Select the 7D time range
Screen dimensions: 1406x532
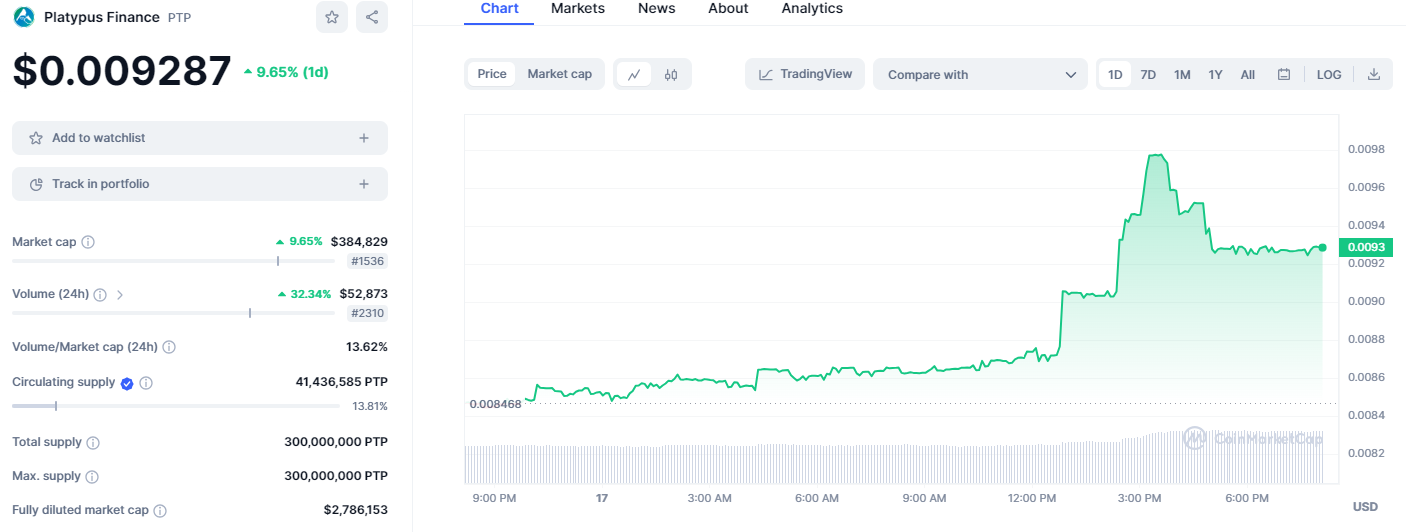point(1148,74)
